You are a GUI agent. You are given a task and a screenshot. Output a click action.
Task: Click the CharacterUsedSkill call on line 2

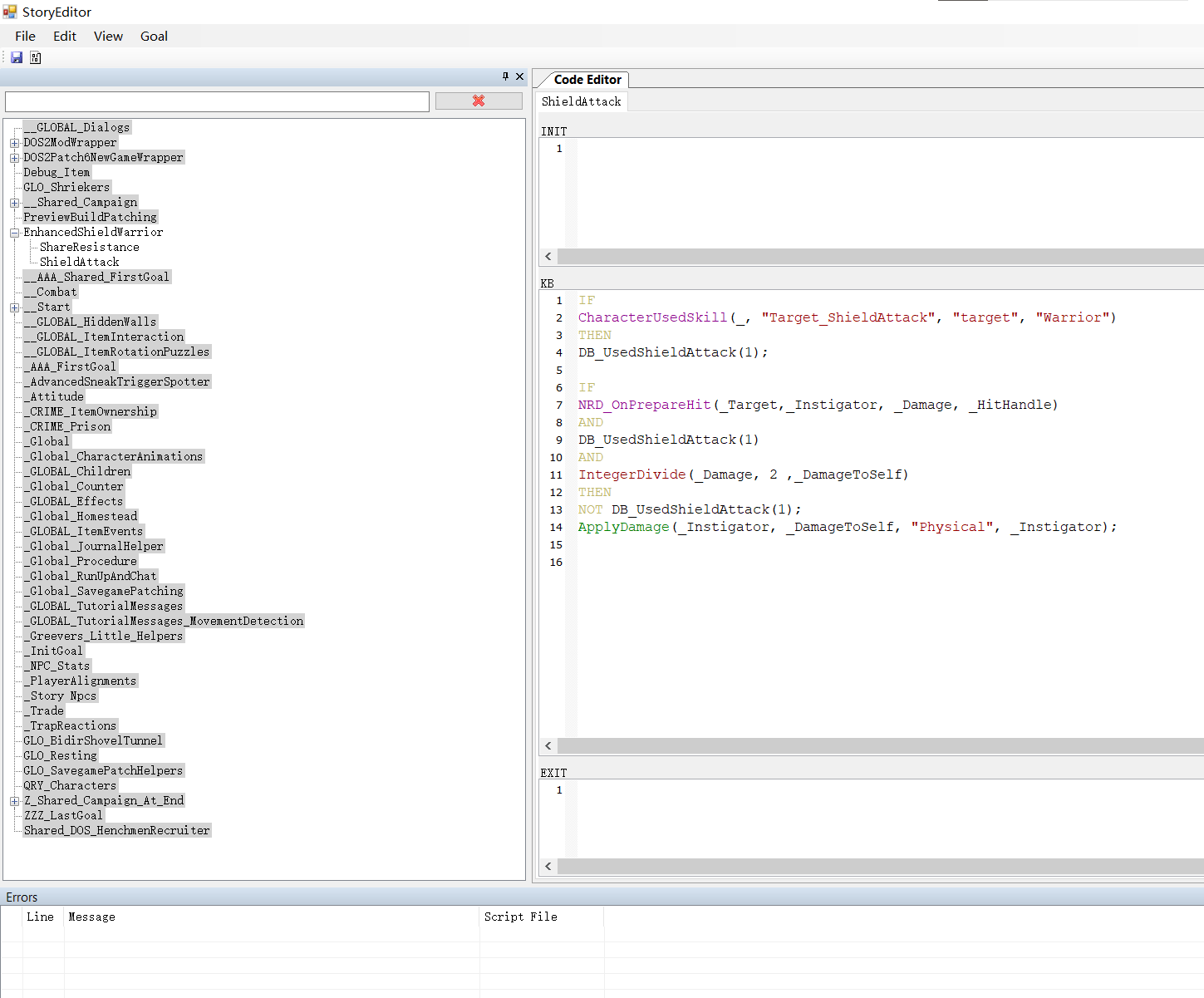(653, 317)
